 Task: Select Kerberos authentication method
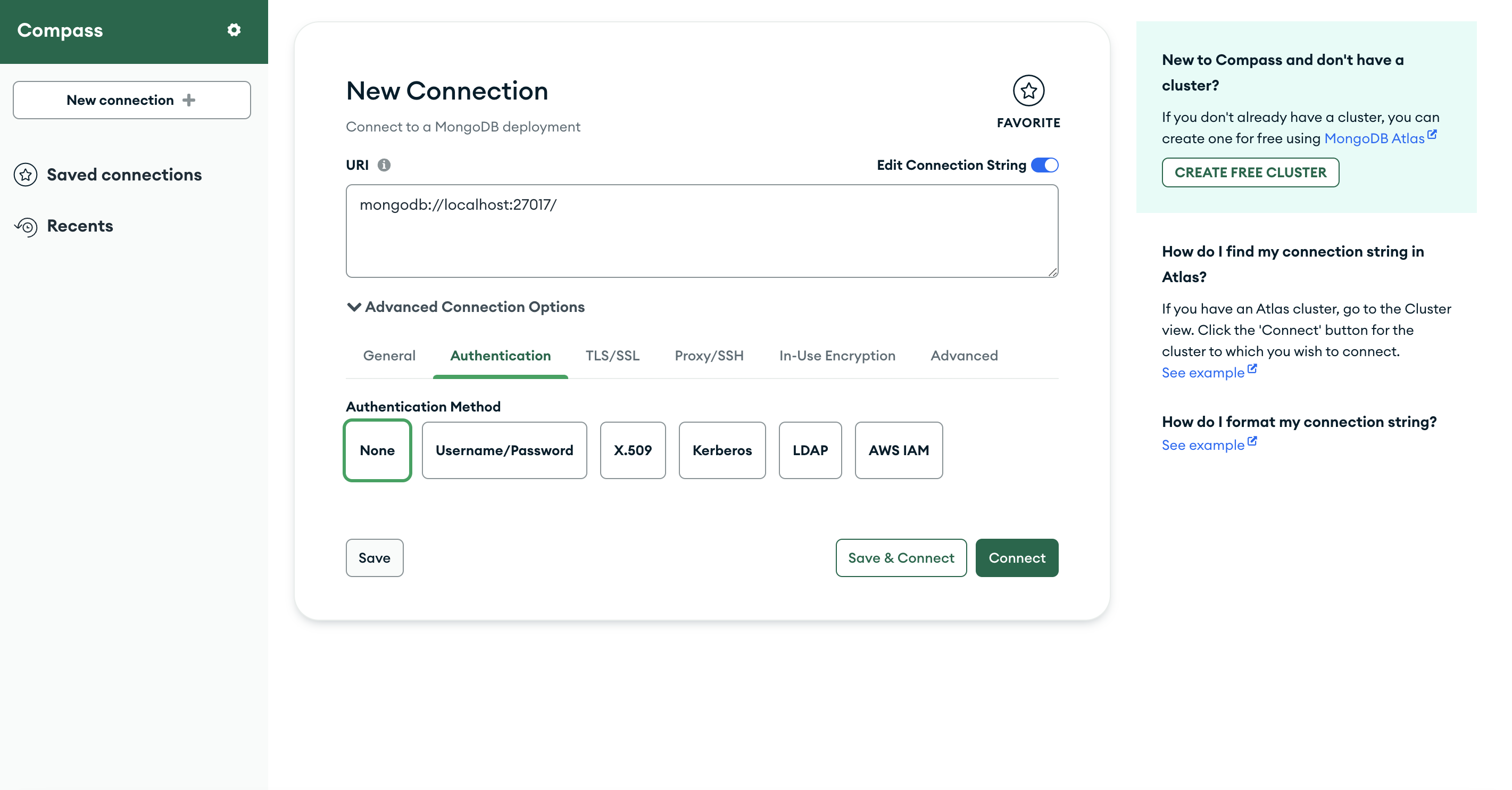[721, 450]
